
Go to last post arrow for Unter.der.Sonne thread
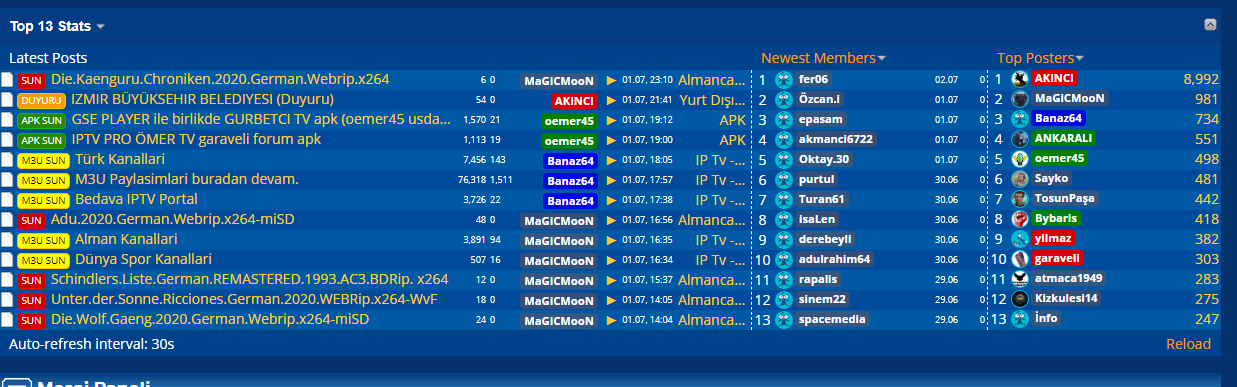point(611,300)
